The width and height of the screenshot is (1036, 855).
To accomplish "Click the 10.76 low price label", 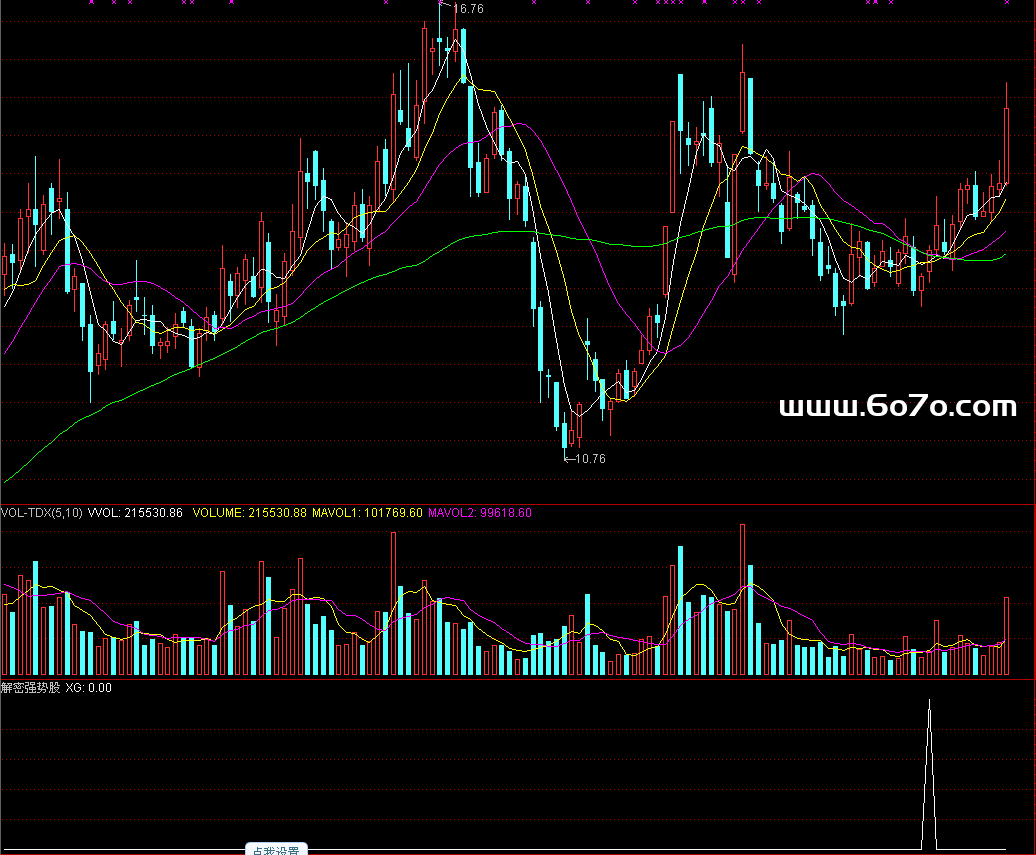I will click(x=590, y=459).
